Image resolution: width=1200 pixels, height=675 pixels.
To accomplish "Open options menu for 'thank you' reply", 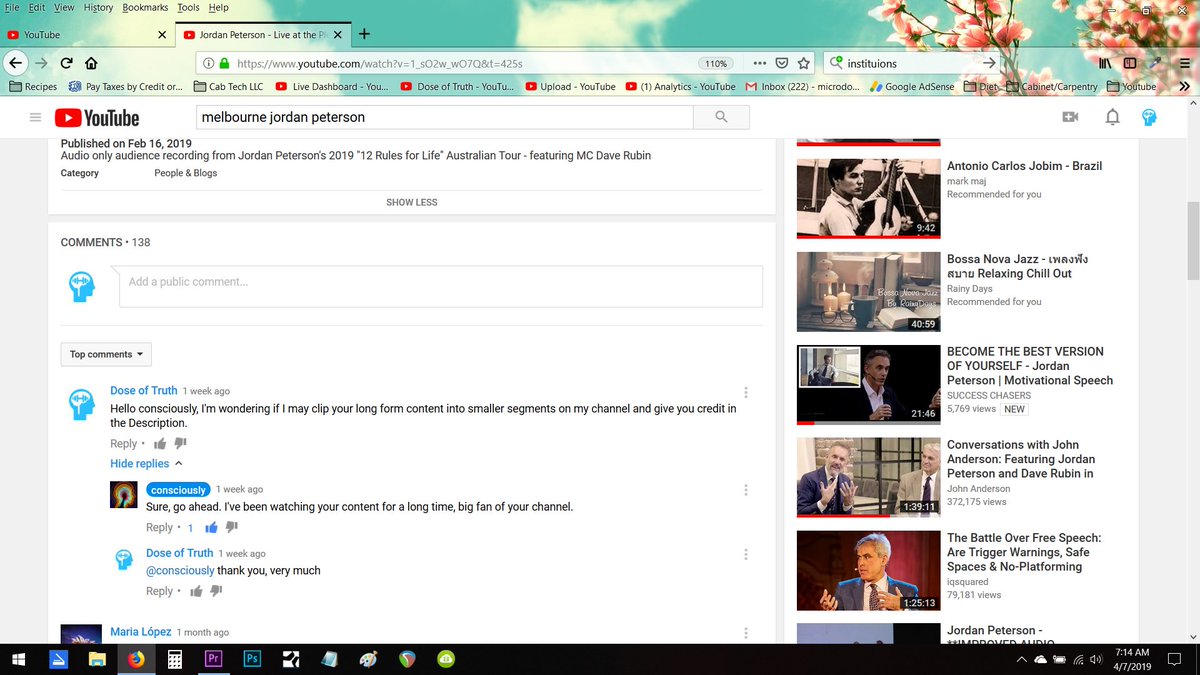I will [x=746, y=554].
